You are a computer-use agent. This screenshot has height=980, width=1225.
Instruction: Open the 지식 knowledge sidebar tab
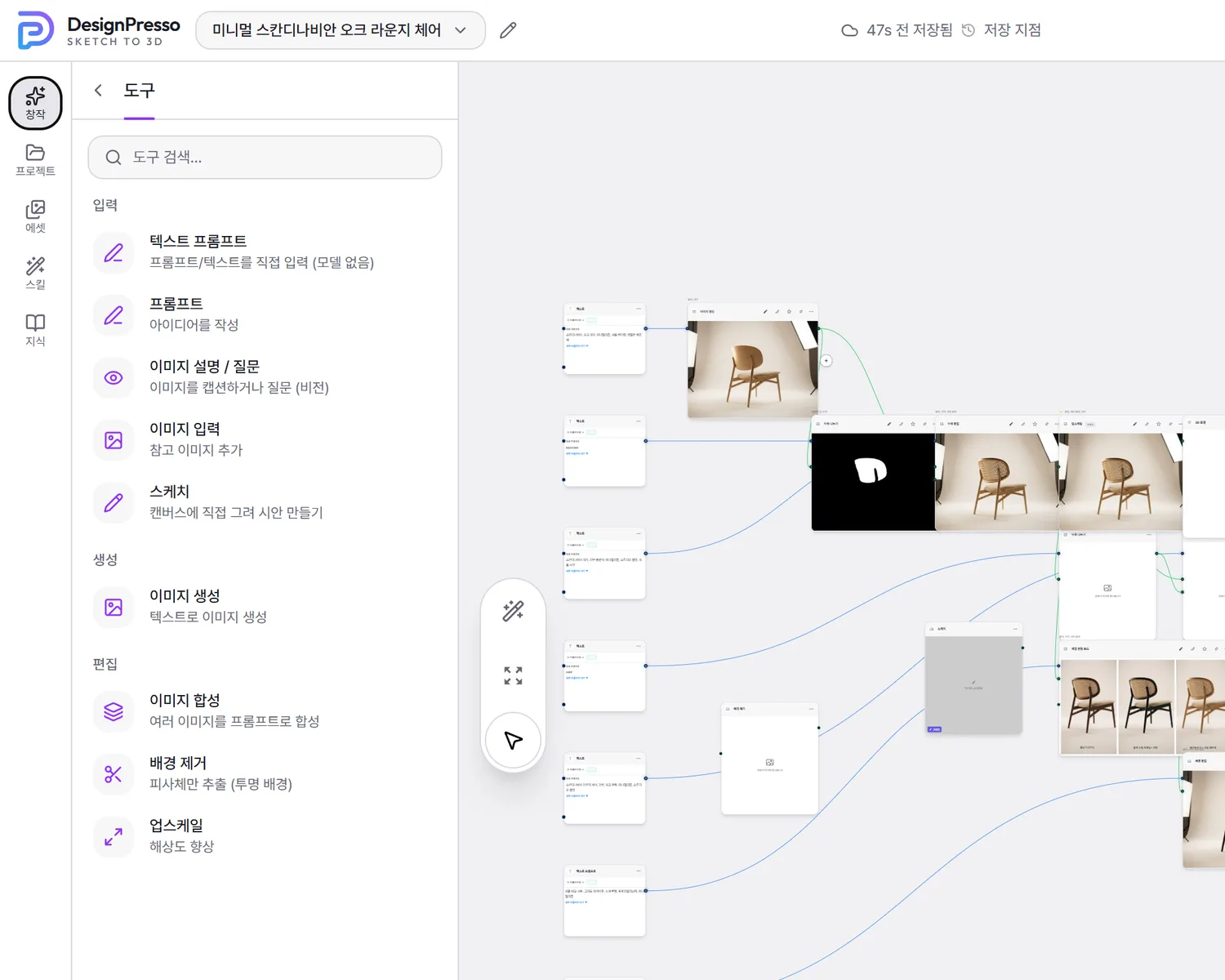[35, 330]
